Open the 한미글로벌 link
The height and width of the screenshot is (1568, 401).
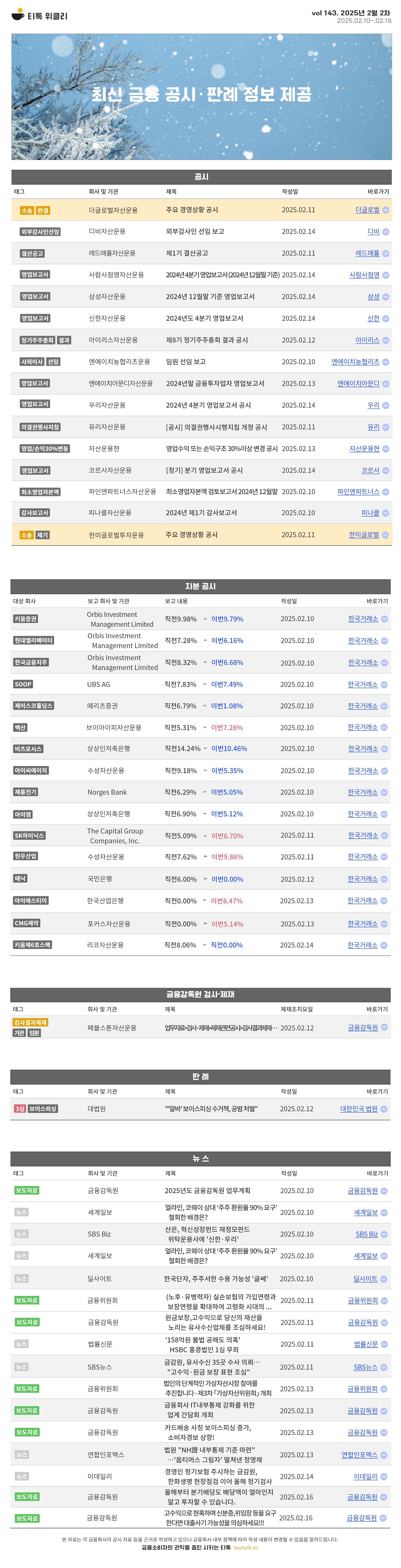point(364,535)
